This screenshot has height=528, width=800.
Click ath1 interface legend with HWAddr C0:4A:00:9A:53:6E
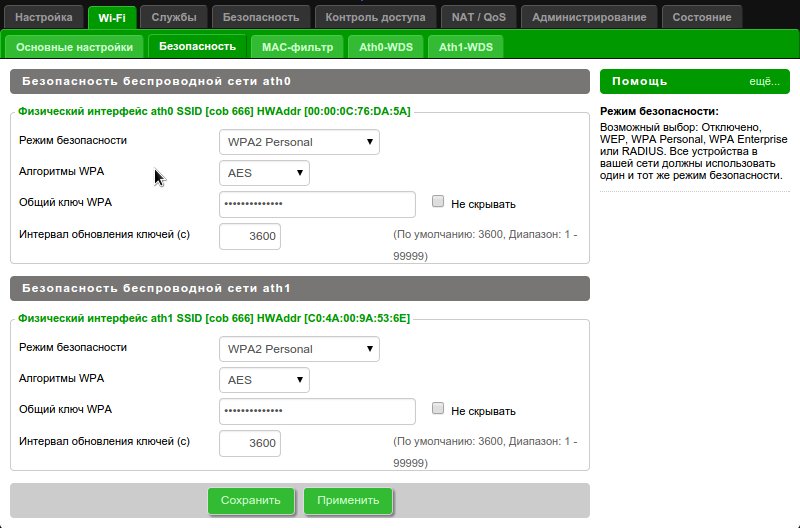coord(214,318)
